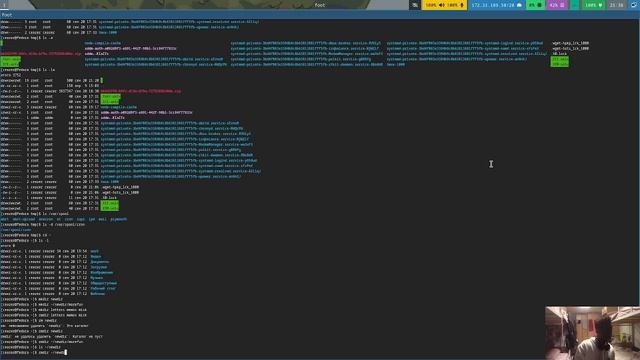Click the Видео directory entry

[96, 256]
